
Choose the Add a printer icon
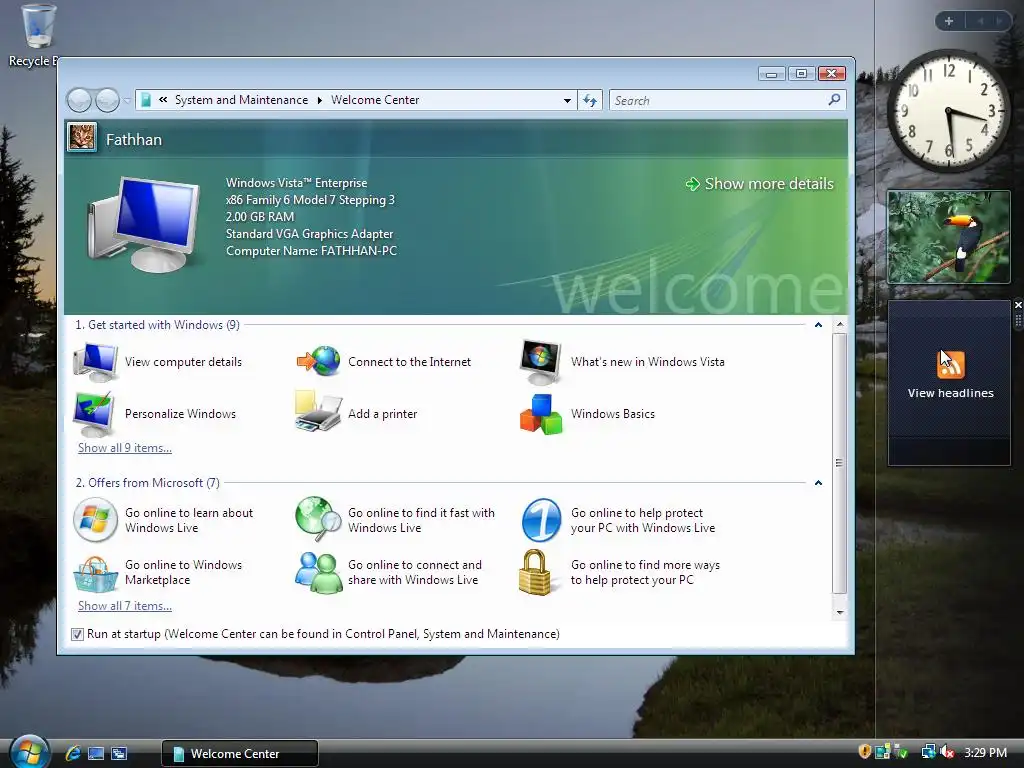(x=319, y=412)
